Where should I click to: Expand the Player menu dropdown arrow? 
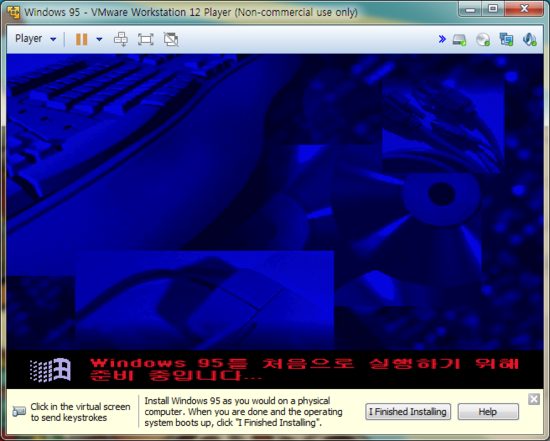[53, 39]
